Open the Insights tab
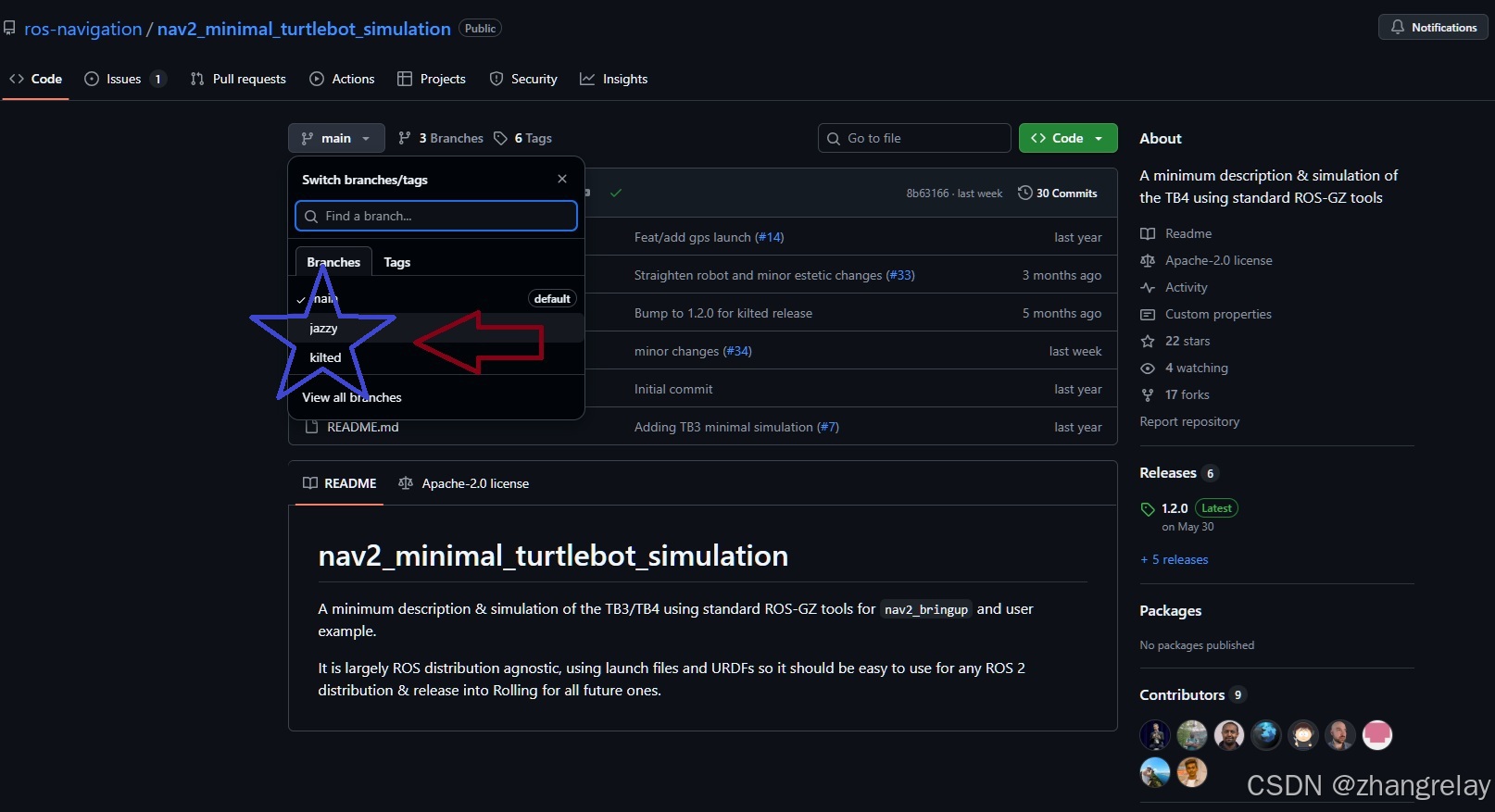The height and width of the screenshot is (812, 1495). click(x=614, y=79)
